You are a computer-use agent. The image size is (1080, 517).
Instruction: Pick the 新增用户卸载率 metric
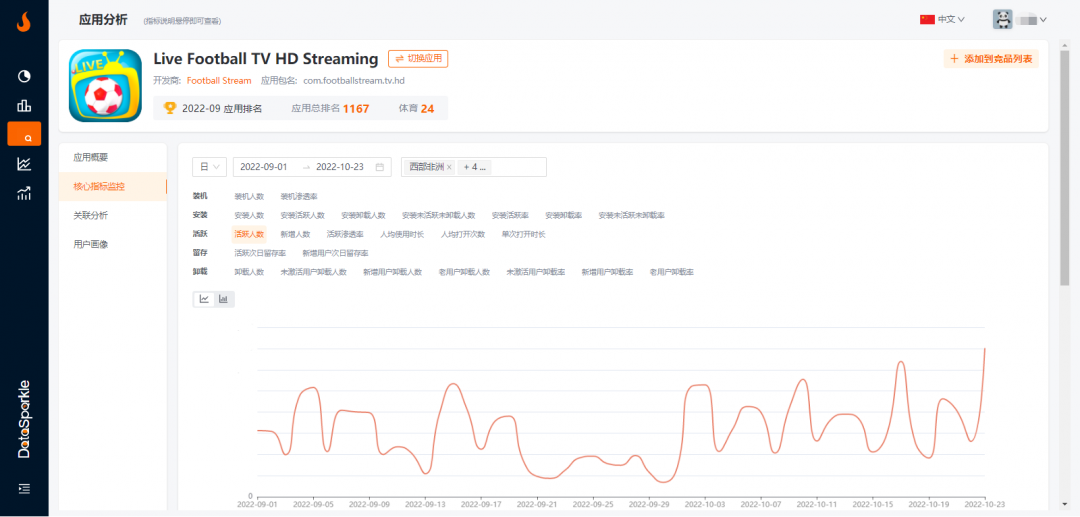608,272
